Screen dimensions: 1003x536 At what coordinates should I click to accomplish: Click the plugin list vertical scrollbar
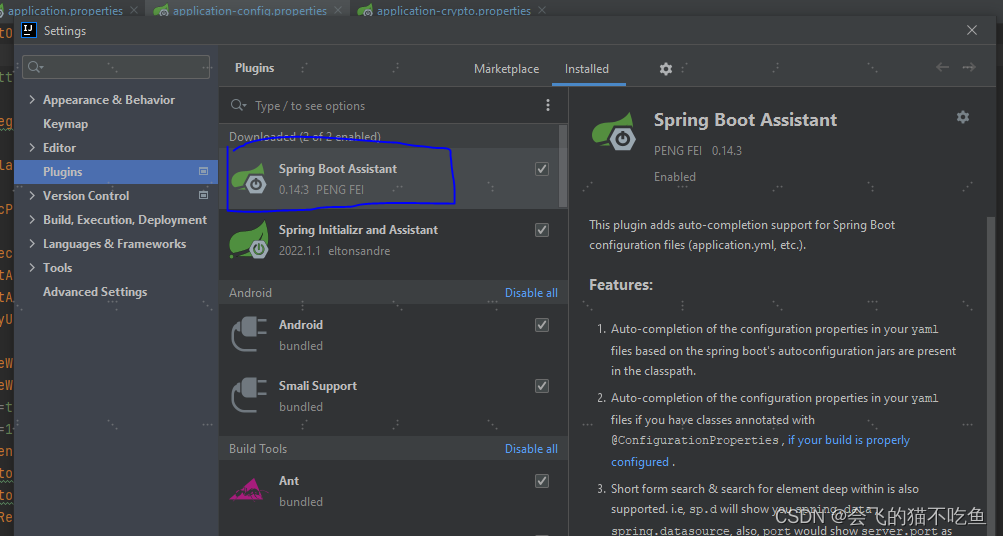click(563, 166)
